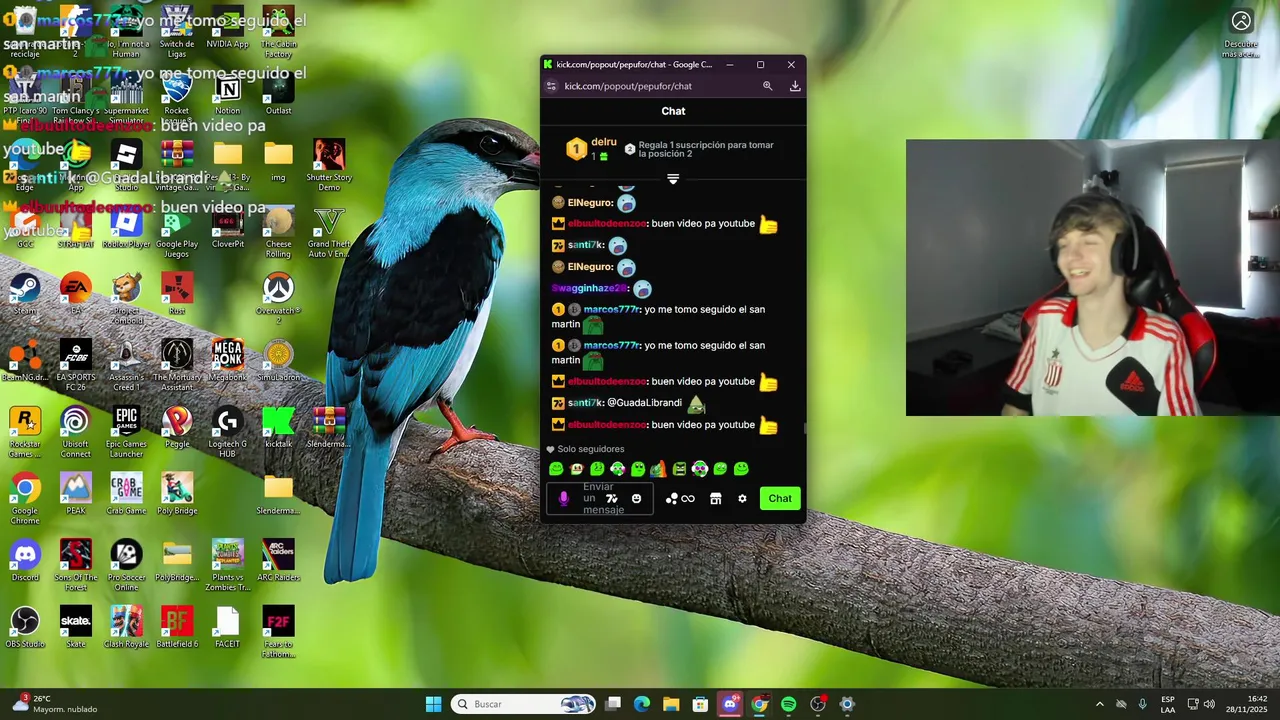Click the zoom magnifier in address bar
The image size is (1280, 720).
pyautogui.click(x=768, y=86)
